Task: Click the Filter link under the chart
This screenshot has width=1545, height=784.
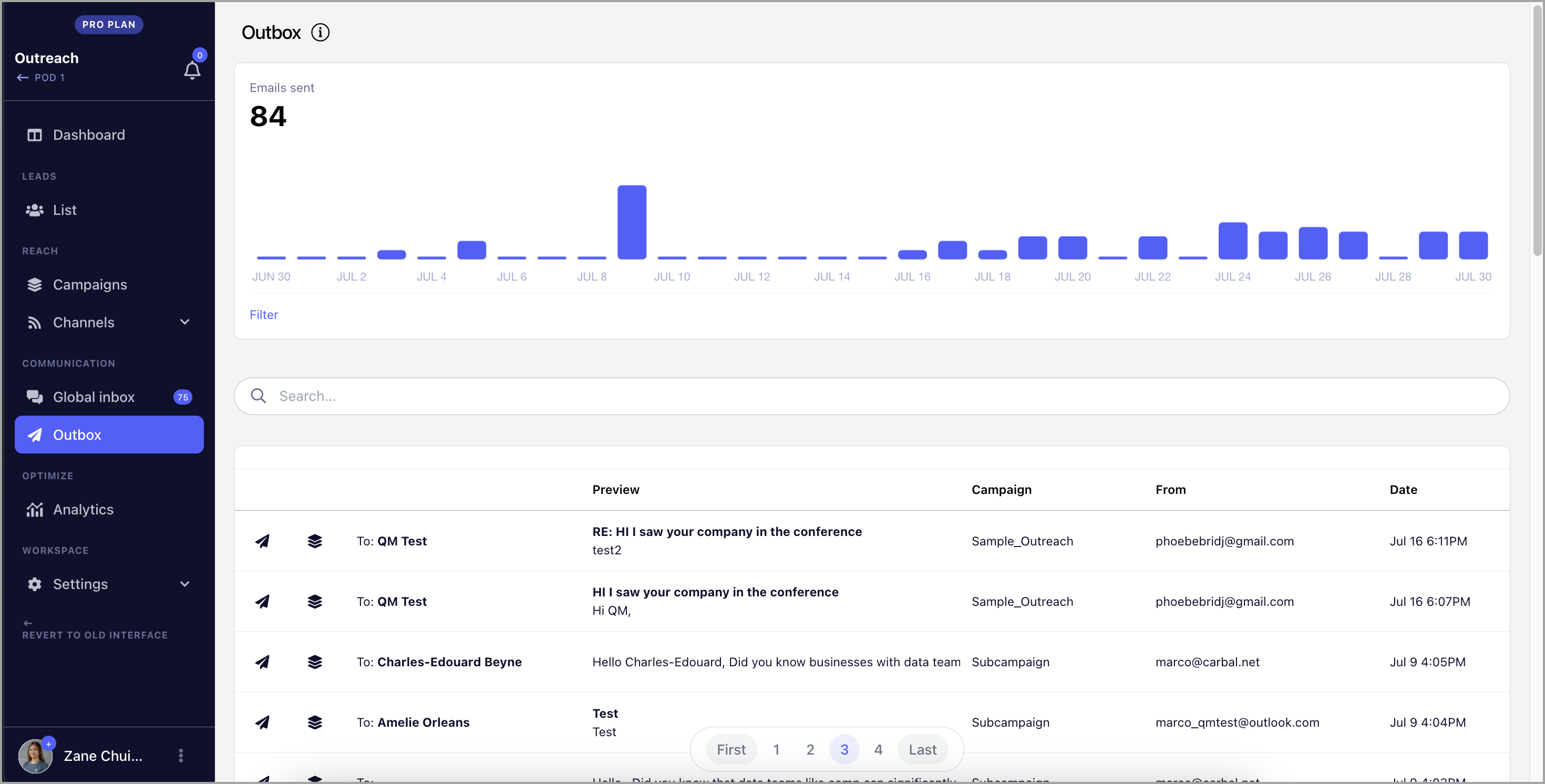Action: click(x=264, y=315)
